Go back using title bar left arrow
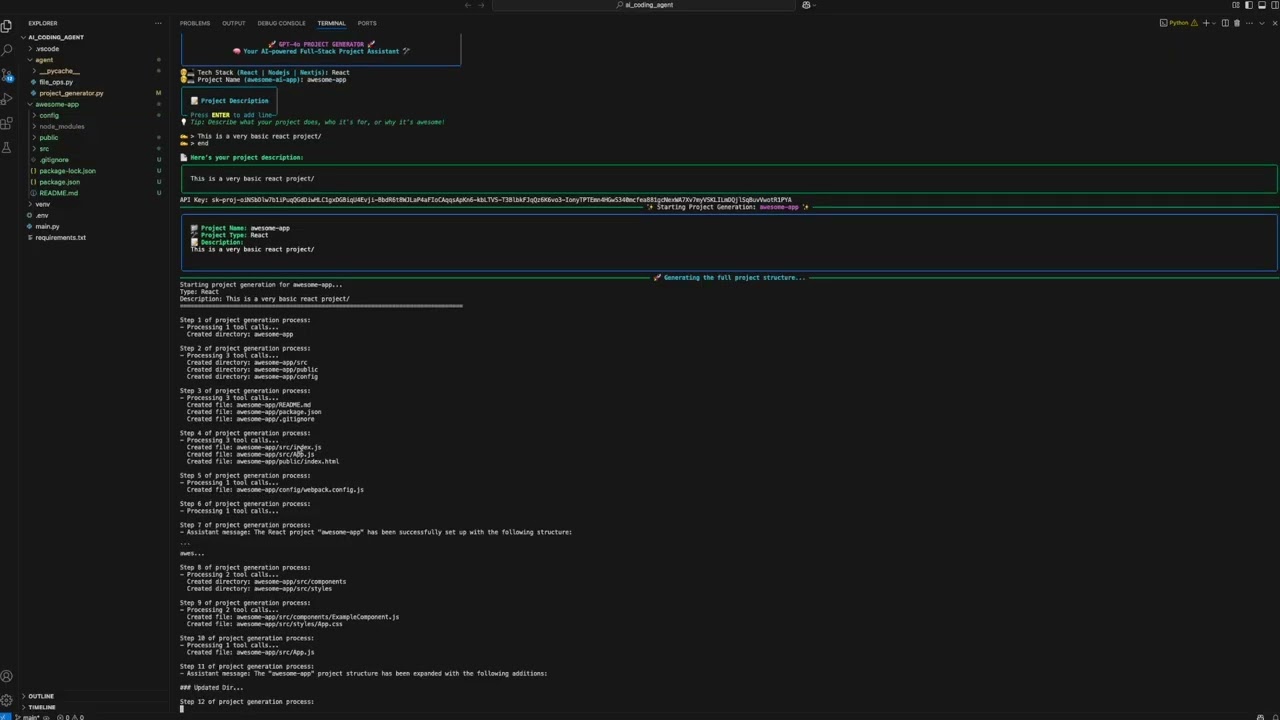 [x=468, y=5]
